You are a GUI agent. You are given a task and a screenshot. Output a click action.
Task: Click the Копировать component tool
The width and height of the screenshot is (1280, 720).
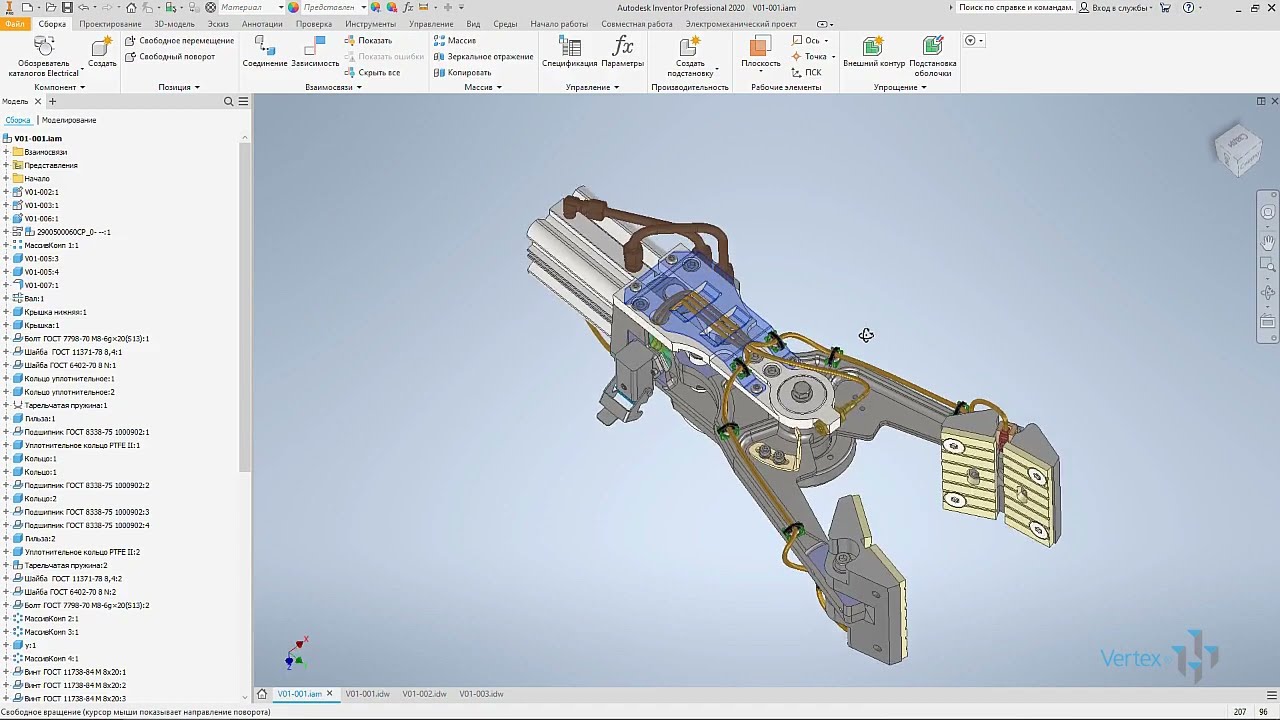tap(462, 73)
